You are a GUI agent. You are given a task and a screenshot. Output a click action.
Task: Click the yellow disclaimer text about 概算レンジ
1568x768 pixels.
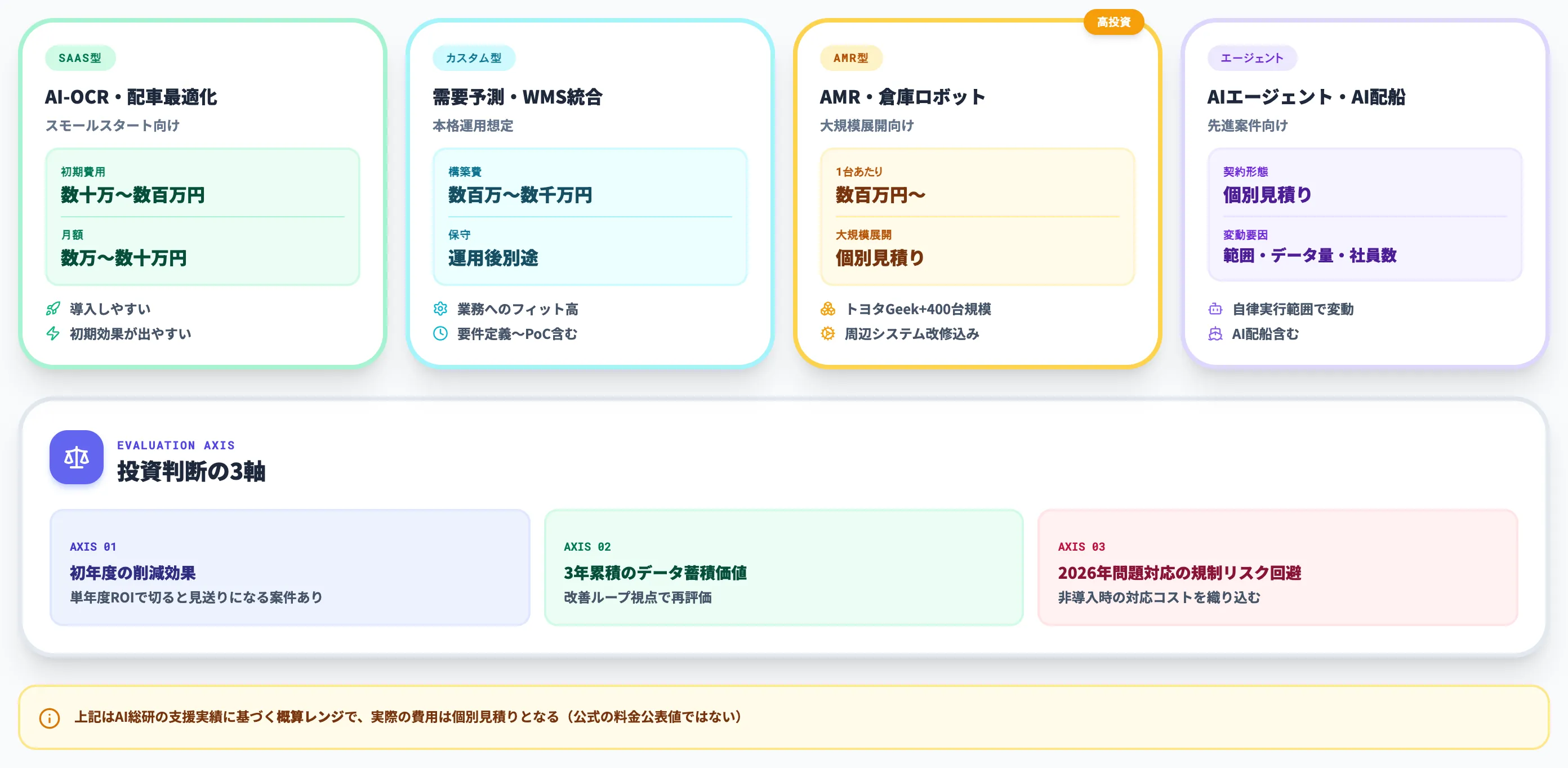tap(408, 717)
